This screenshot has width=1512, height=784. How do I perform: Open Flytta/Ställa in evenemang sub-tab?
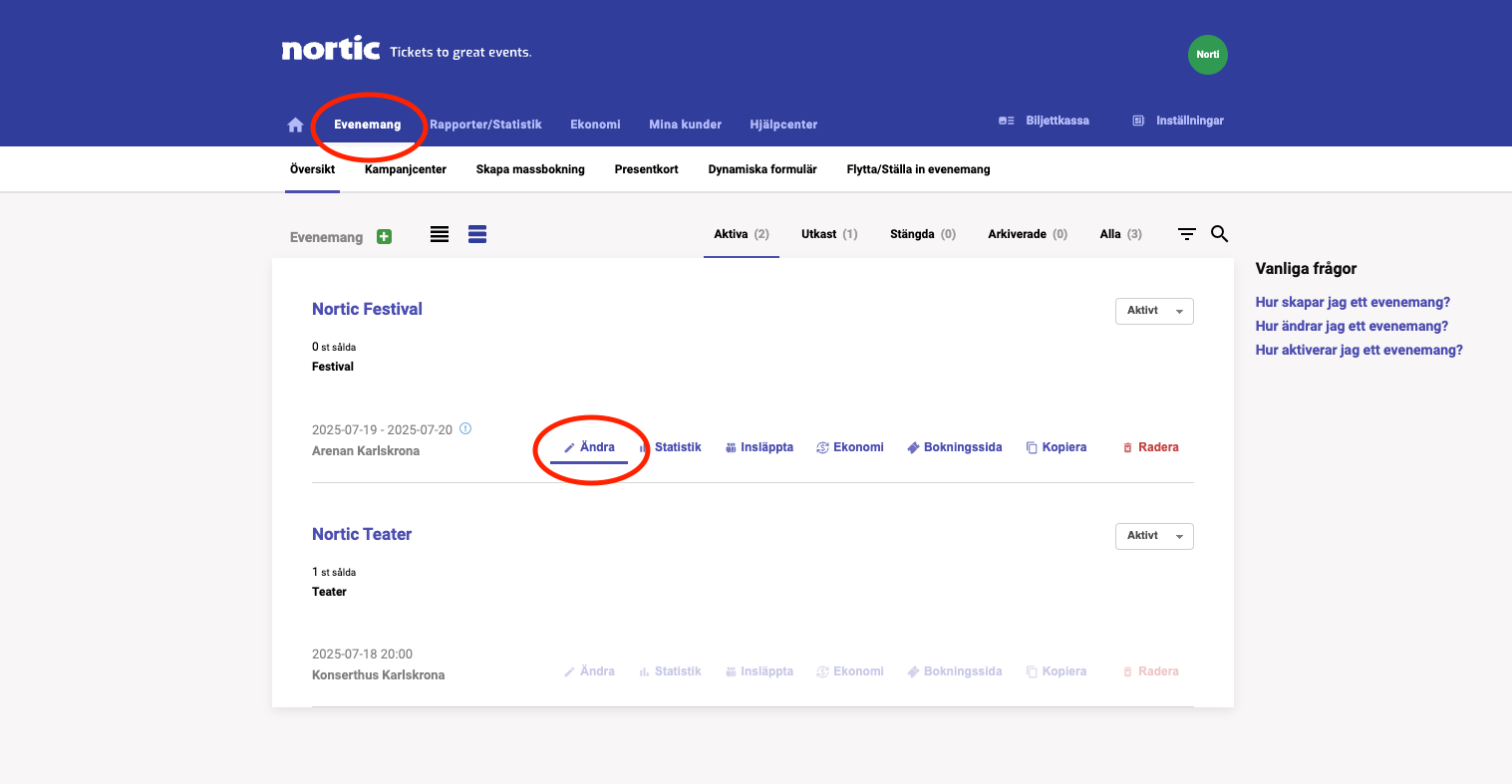click(919, 169)
